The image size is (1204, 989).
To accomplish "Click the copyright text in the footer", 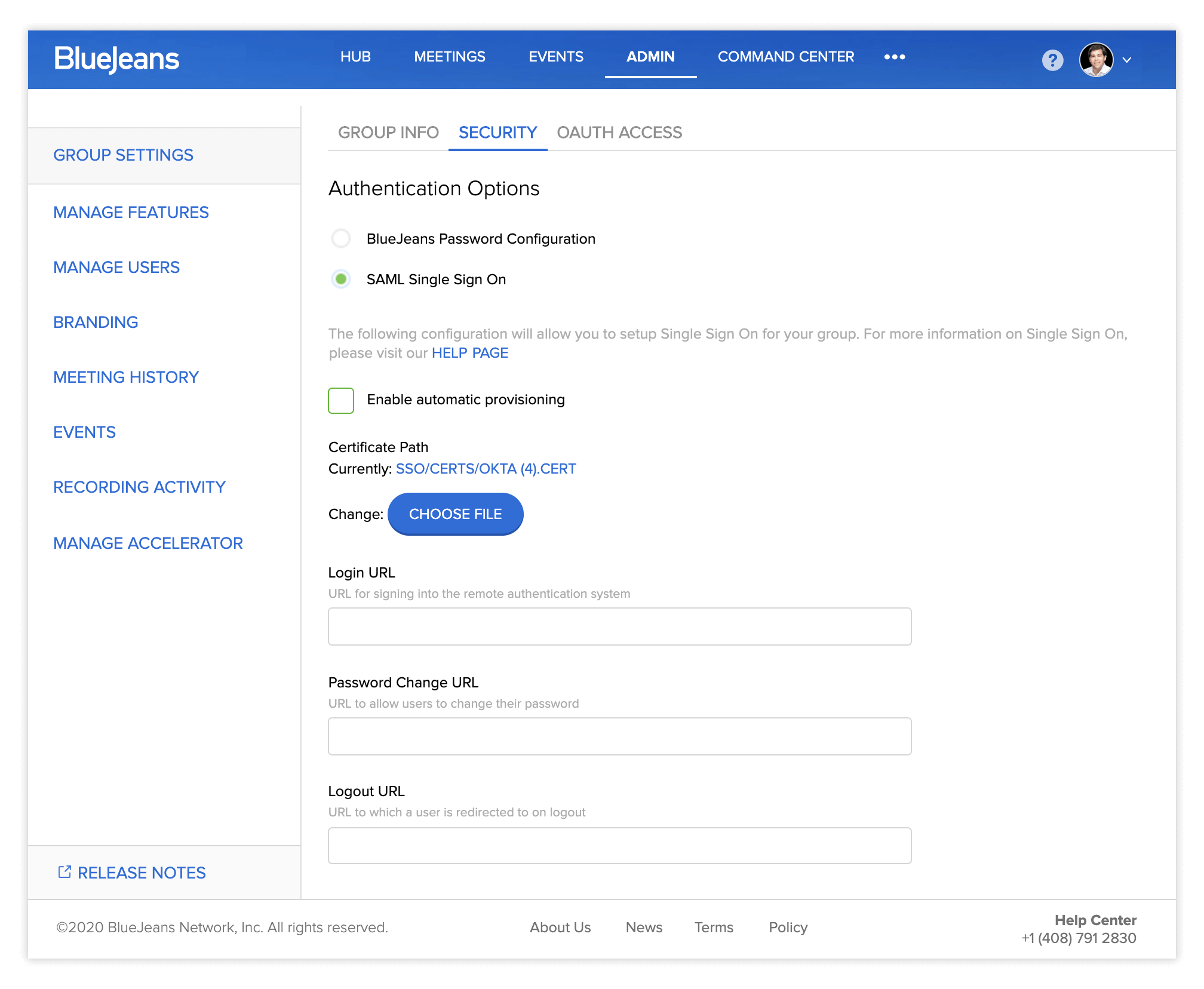I will click(222, 927).
